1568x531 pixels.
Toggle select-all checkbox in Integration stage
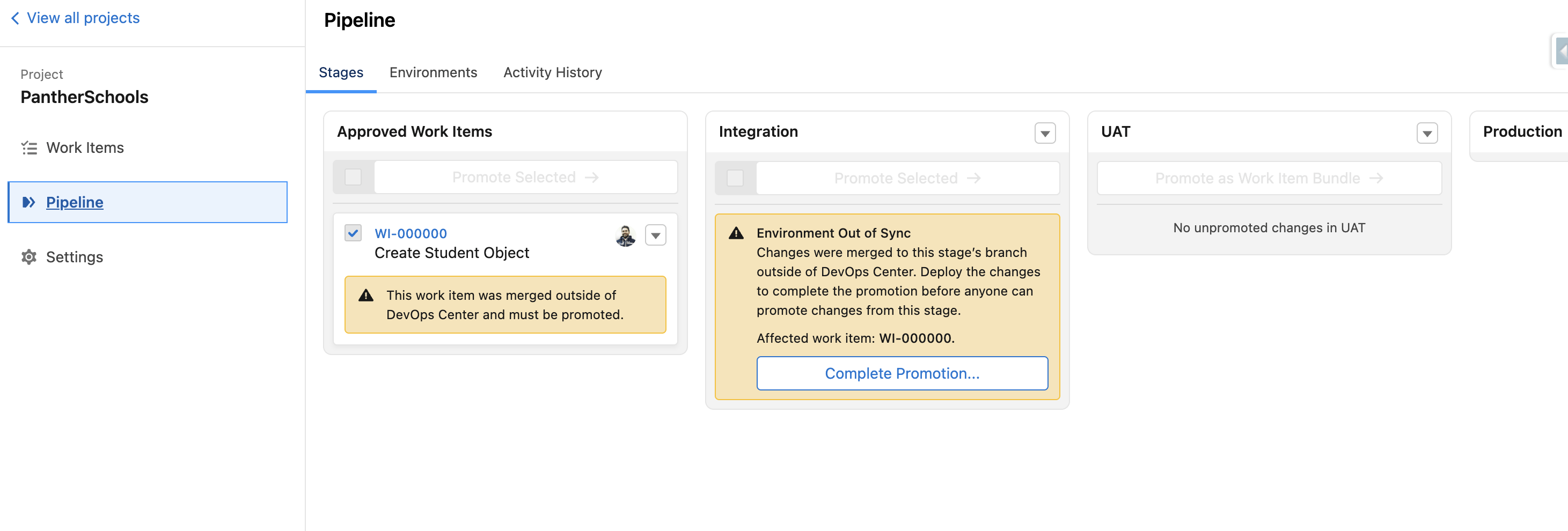[735, 178]
